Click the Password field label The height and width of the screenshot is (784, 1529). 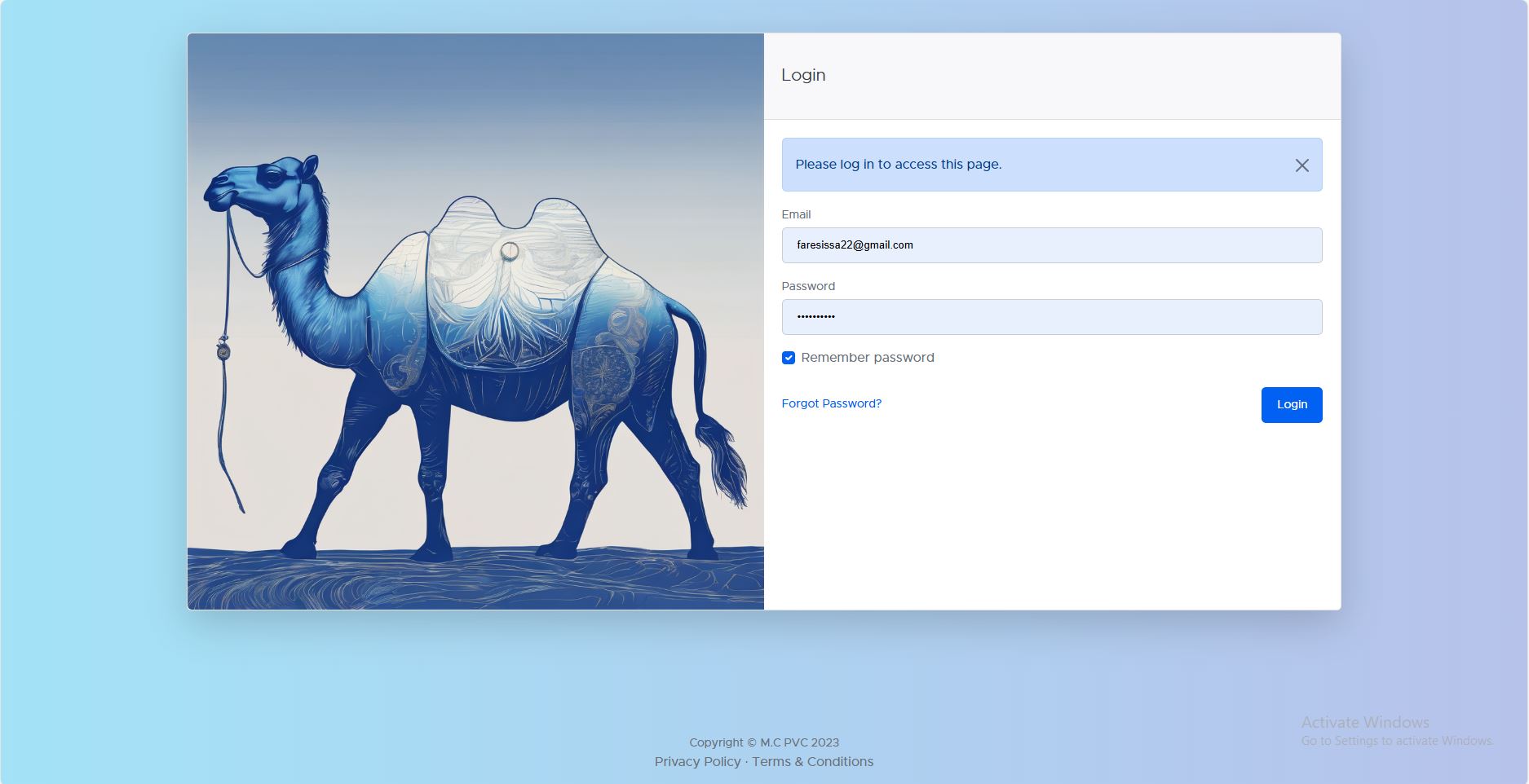pos(808,286)
